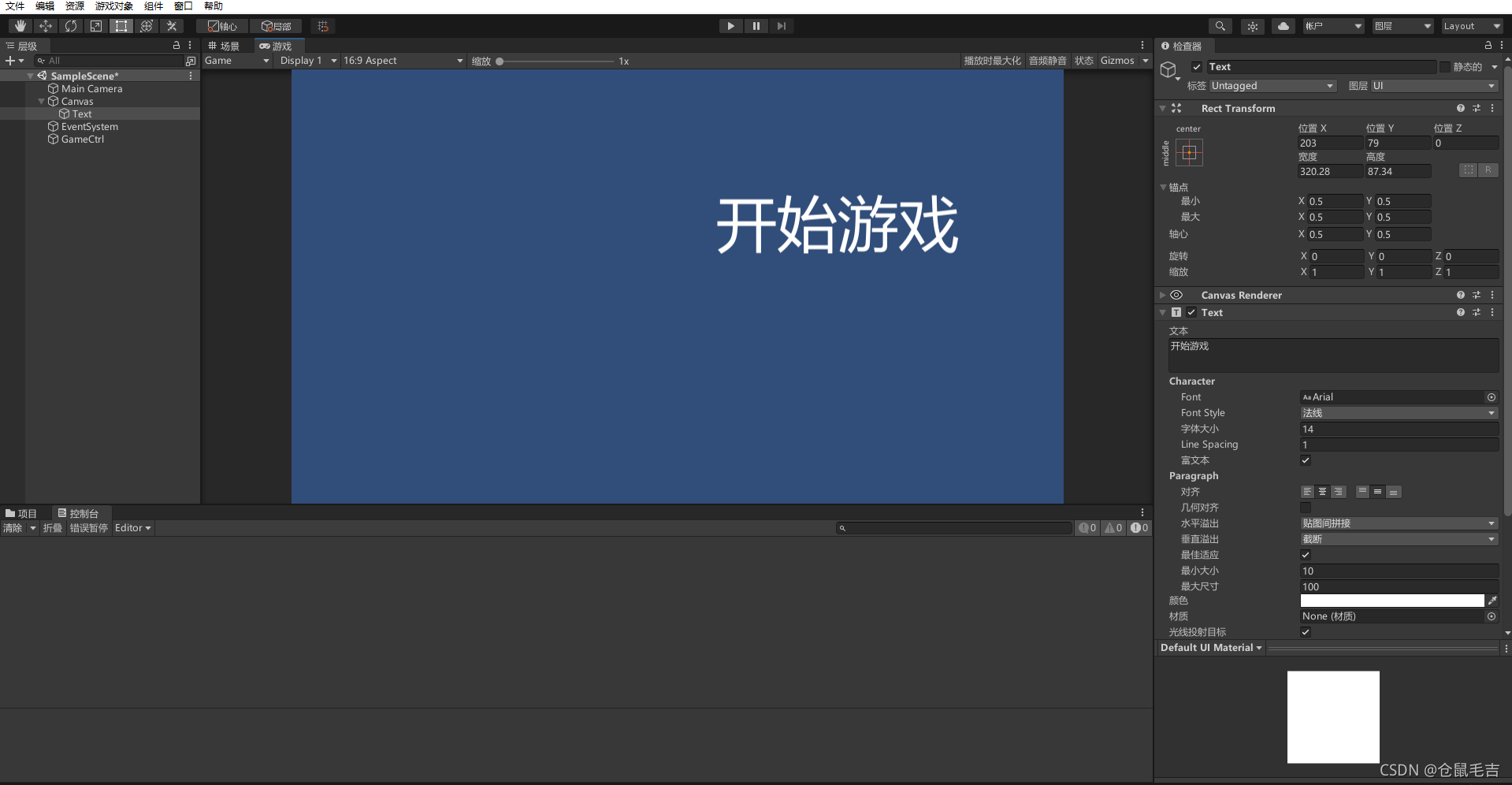The image size is (1512, 785).
Task: Lock the Inspector panel
Action: point(1488,46)
